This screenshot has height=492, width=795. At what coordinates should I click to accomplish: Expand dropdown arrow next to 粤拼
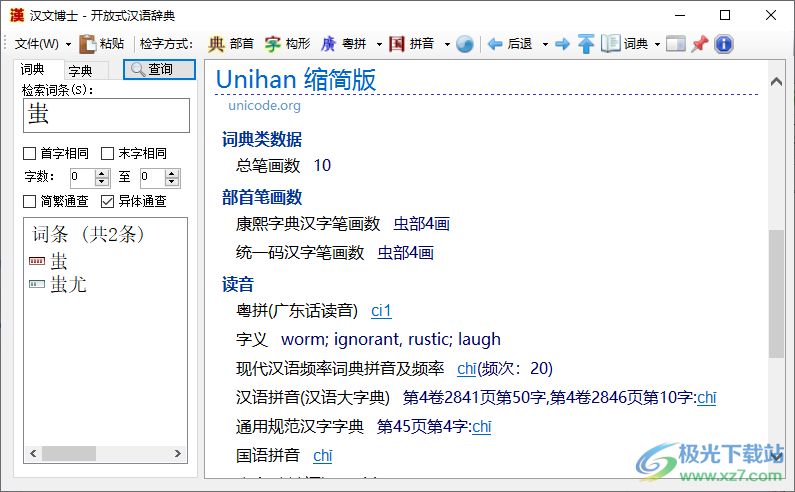(x=379, y=45)
